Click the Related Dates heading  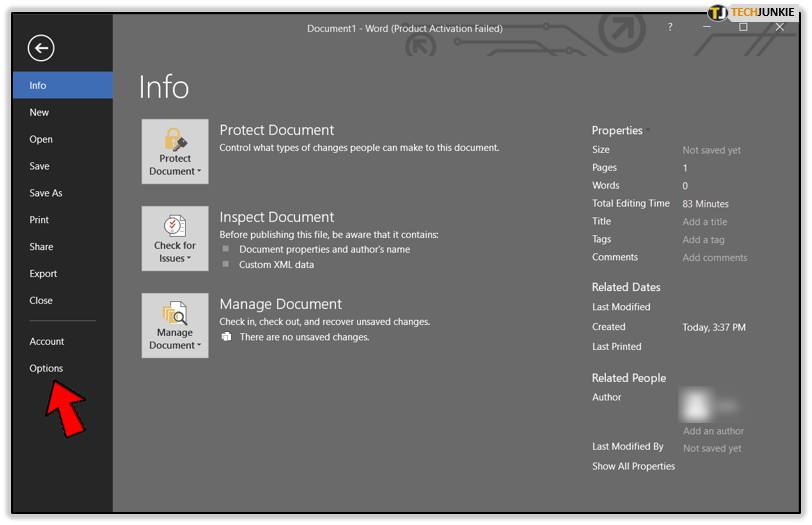[x=626, y=287]
